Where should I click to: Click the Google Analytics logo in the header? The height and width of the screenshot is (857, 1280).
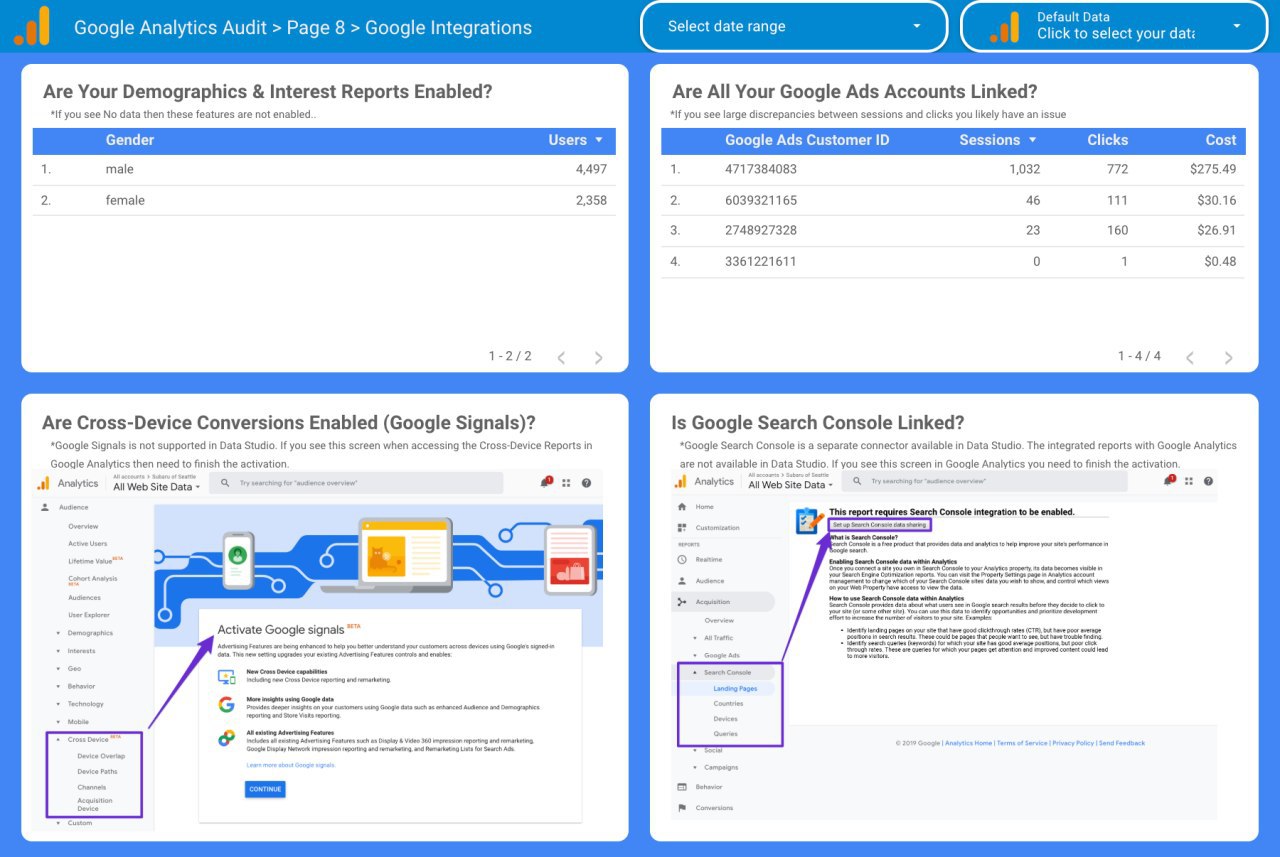coord(31,26)
